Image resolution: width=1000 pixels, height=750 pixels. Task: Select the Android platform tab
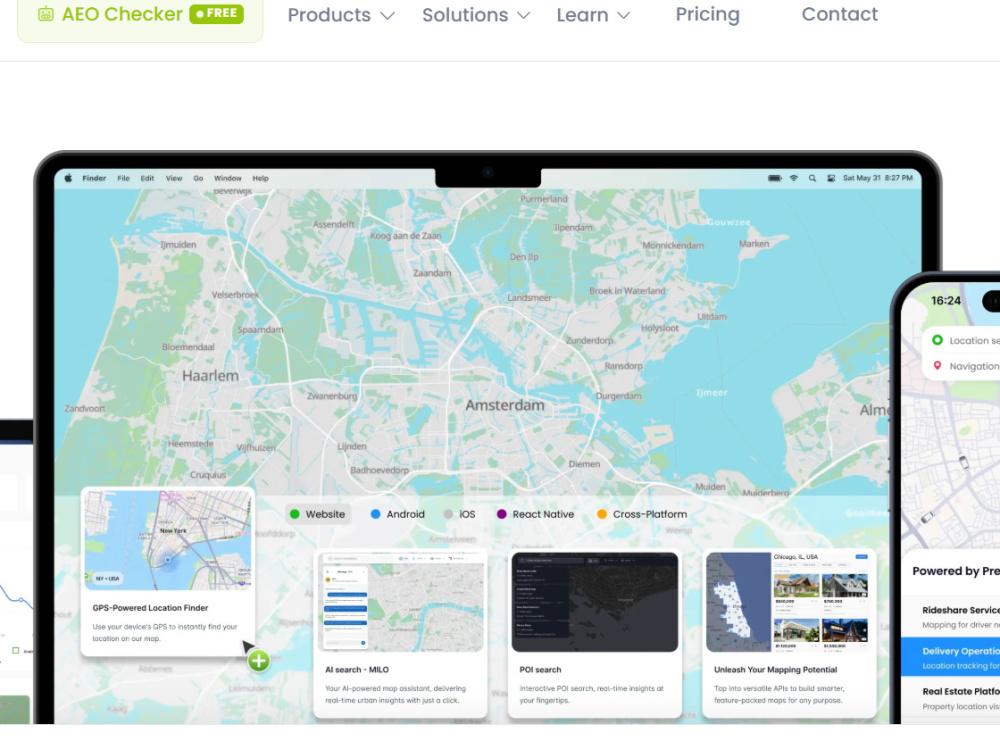[x=397, y=514]
